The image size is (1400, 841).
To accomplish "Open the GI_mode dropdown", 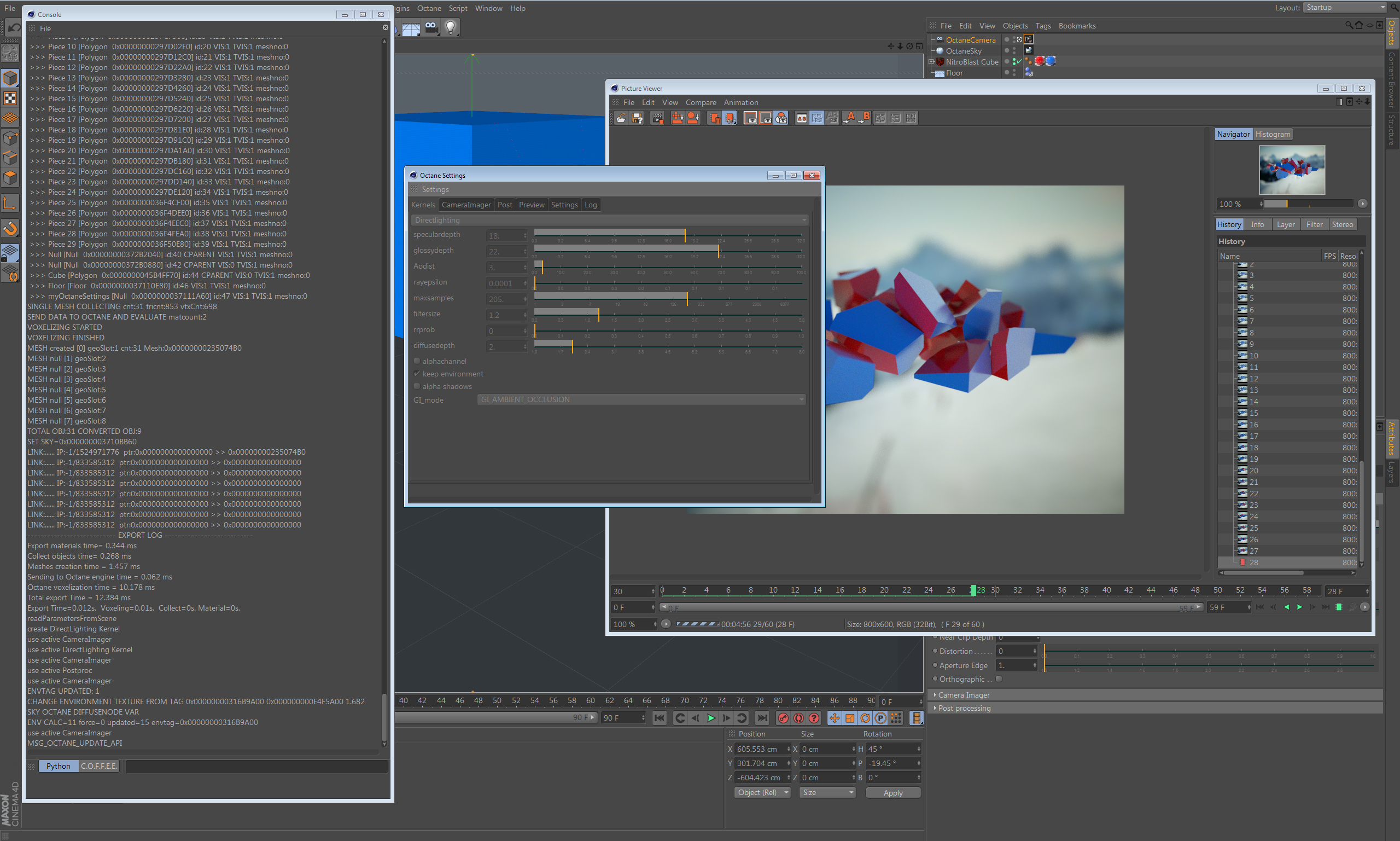I will click(x=641, y=399).
